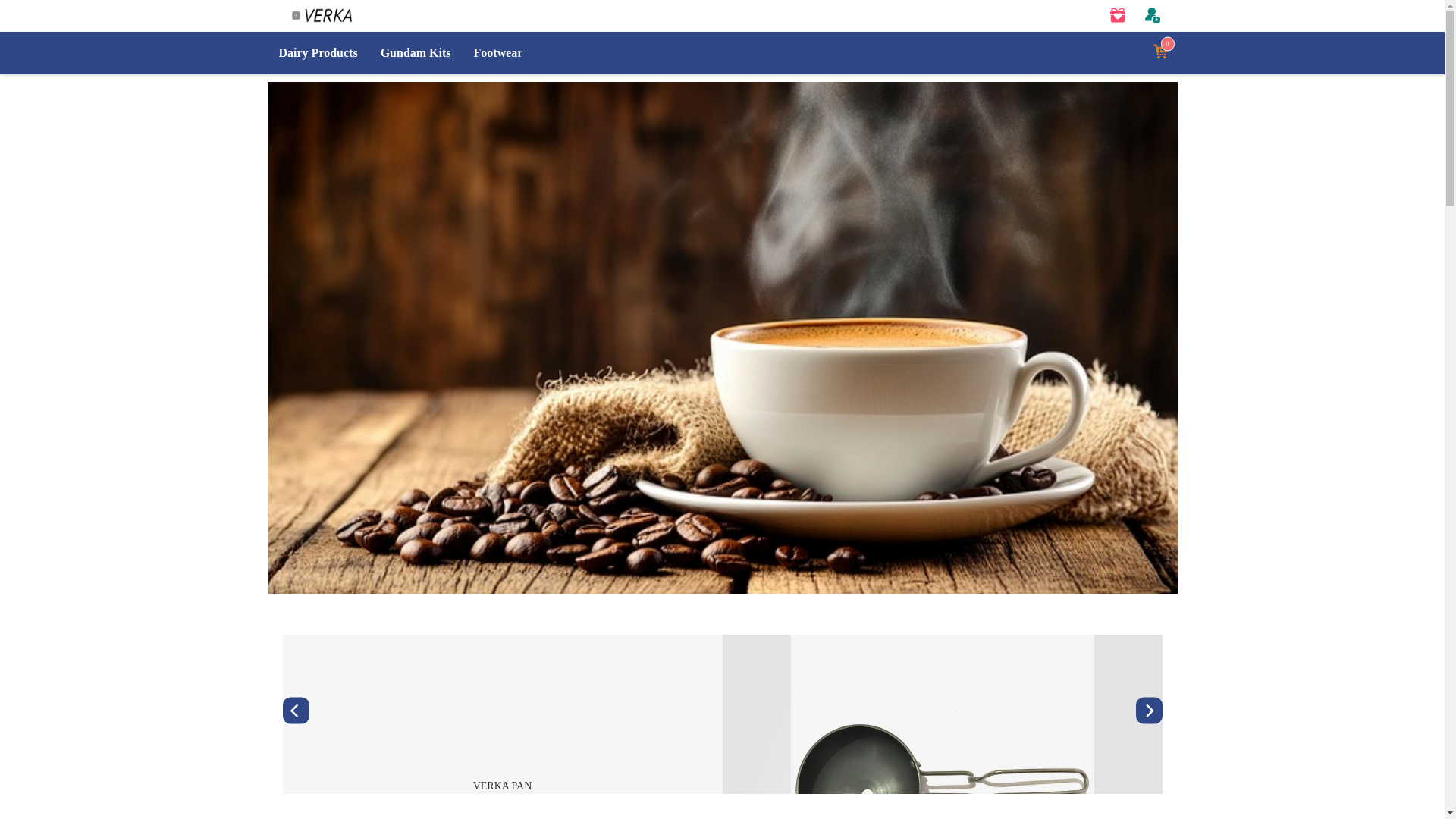Show next product with right arrow
1456x819 pixels.
pyautogui.click(x=1149, y=711)
